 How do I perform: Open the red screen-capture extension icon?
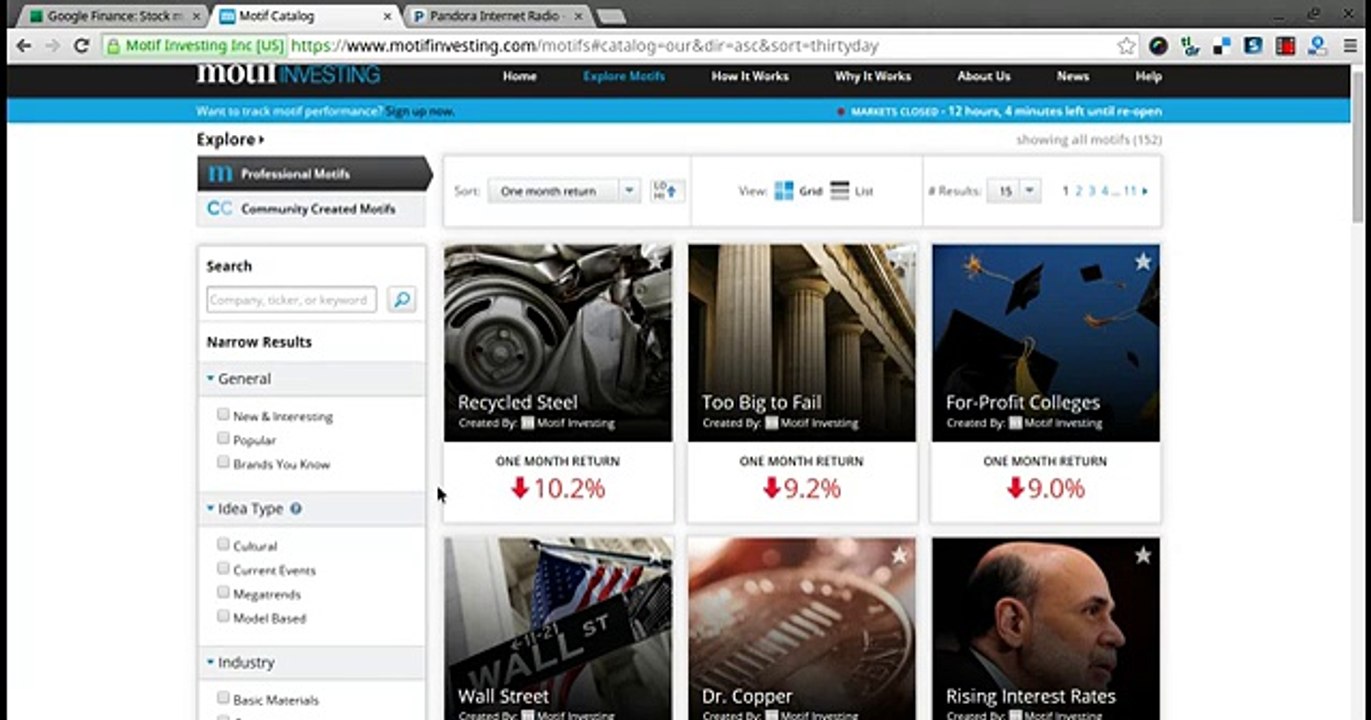point(1285,46)
